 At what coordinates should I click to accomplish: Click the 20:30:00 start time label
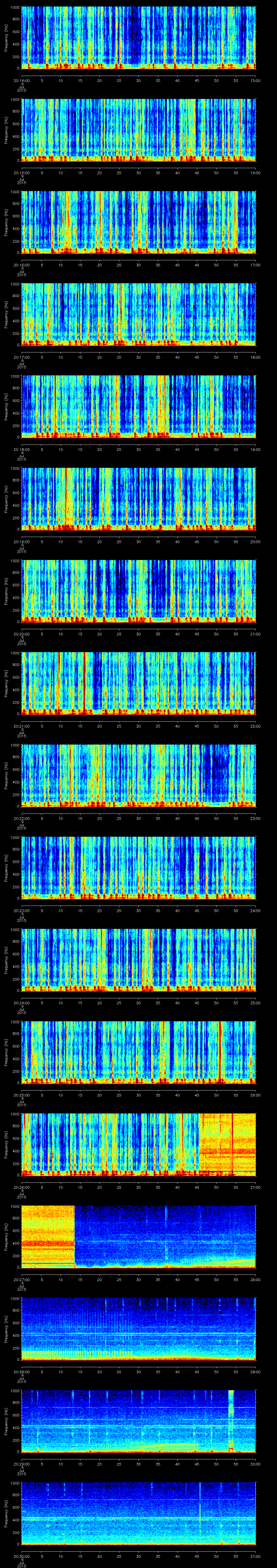click(x=22, y=1556)
